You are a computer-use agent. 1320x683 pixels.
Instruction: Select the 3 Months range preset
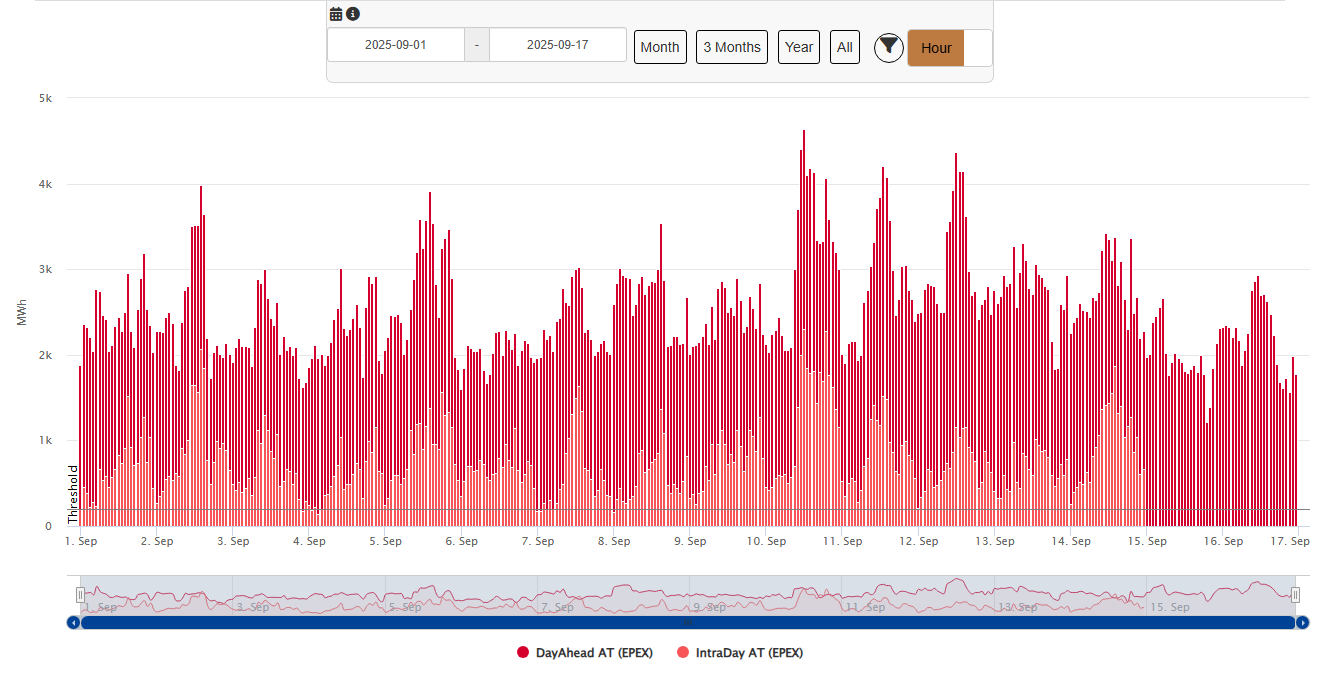coord(732,47)
